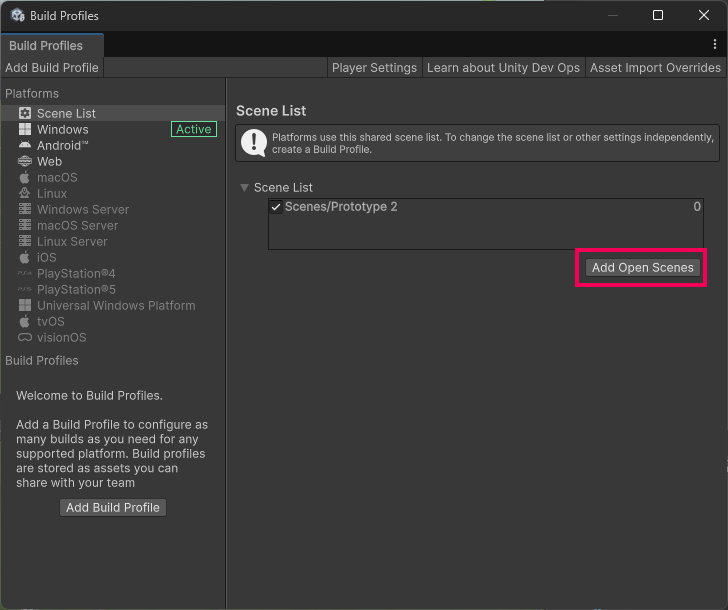Click Add Build Profile in the toolbar
Screen dimensions: 728x610
coord(52,68)
